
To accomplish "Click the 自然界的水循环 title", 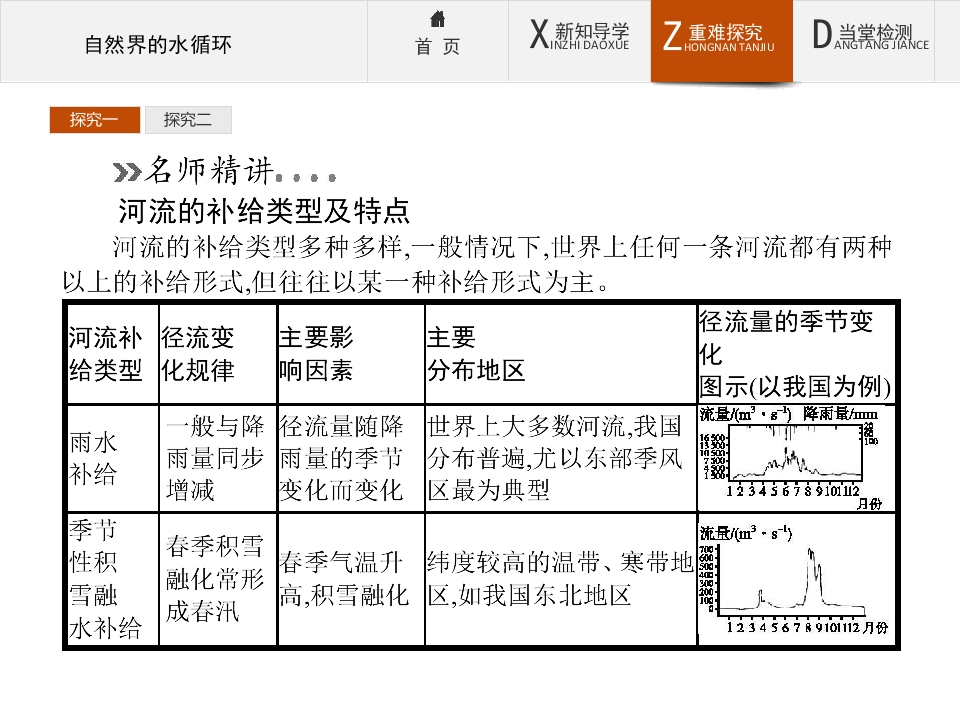I will (158, 45).
